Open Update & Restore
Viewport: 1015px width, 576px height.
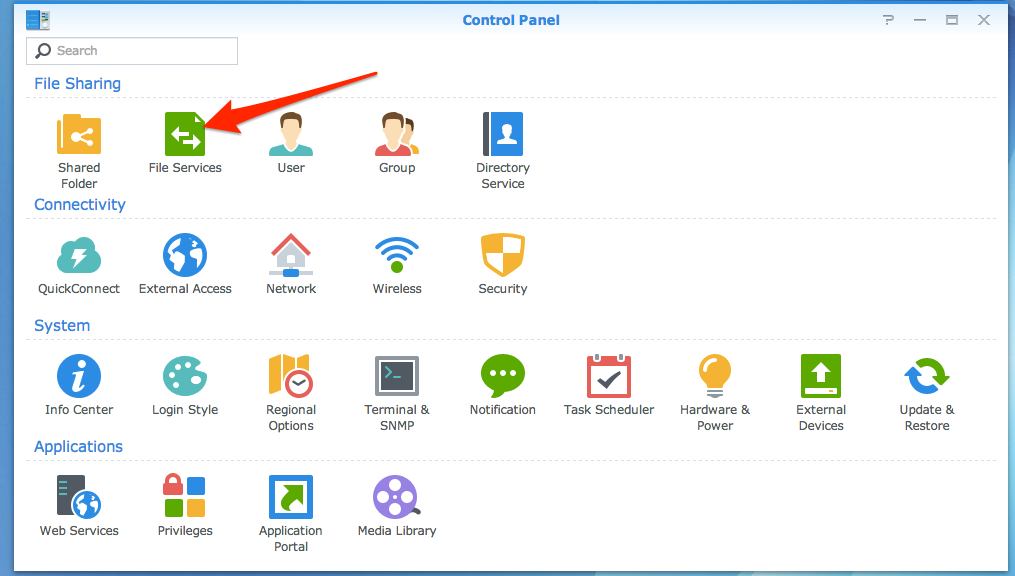pos(927,376)
